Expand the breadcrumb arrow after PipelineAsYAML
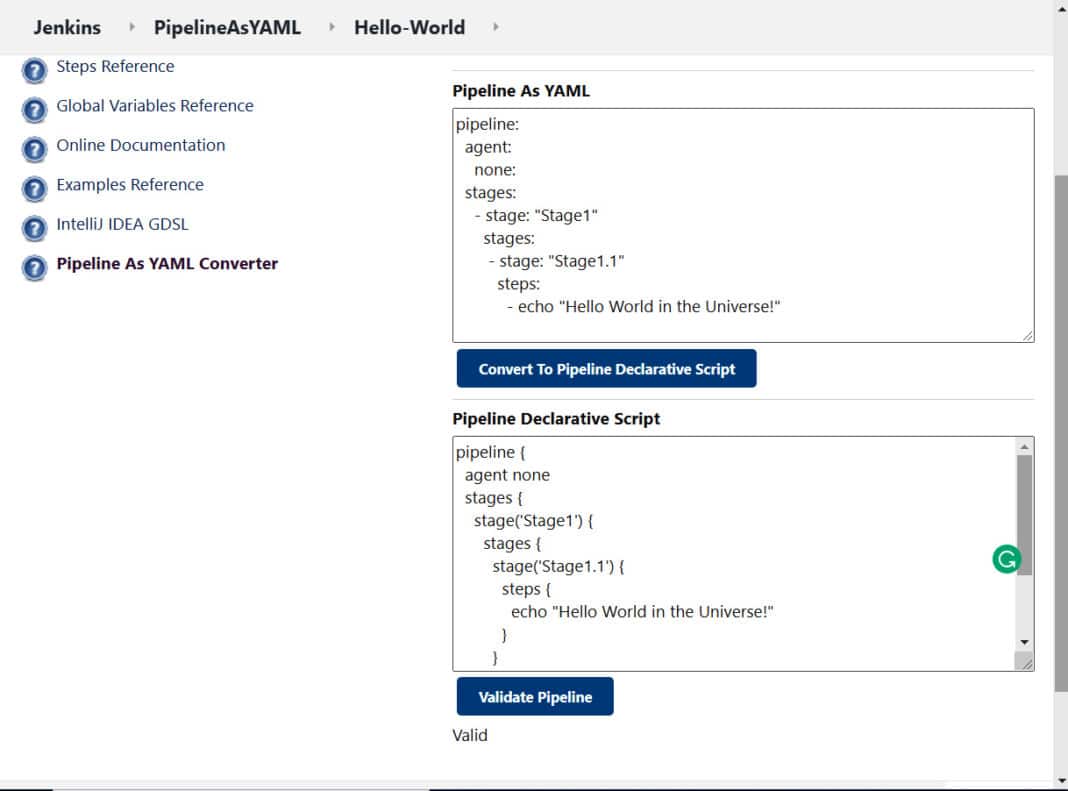Image resolution: width=1068 pixels, height=791 pixels. 332,27
